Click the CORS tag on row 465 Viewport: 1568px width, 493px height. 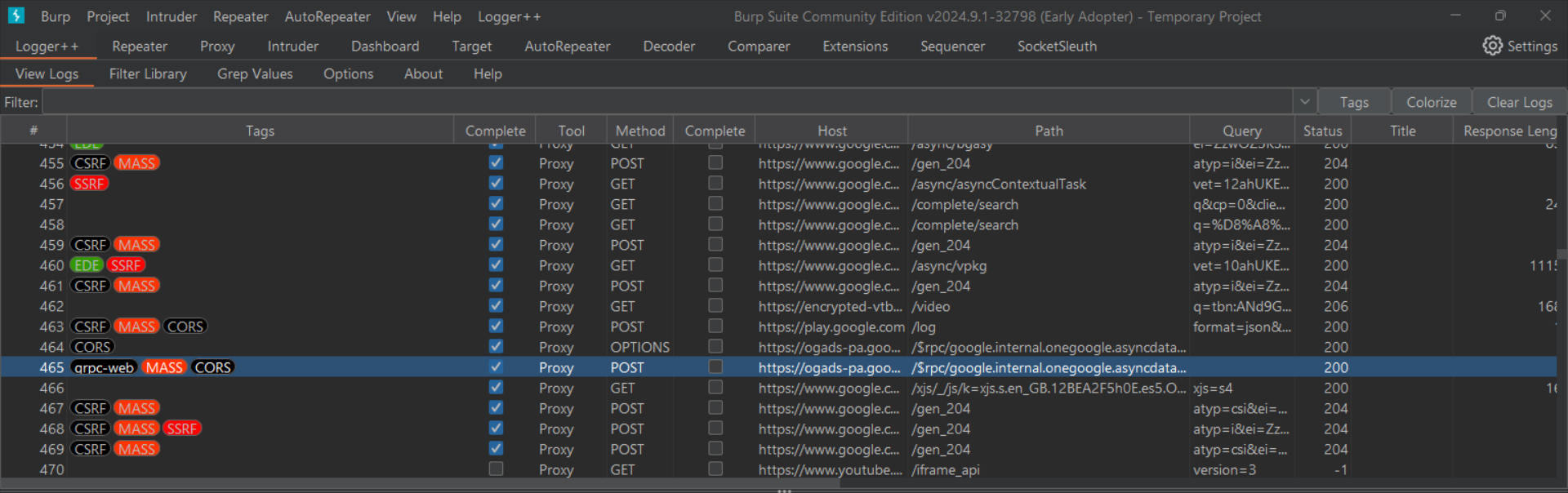pos(212,367)
